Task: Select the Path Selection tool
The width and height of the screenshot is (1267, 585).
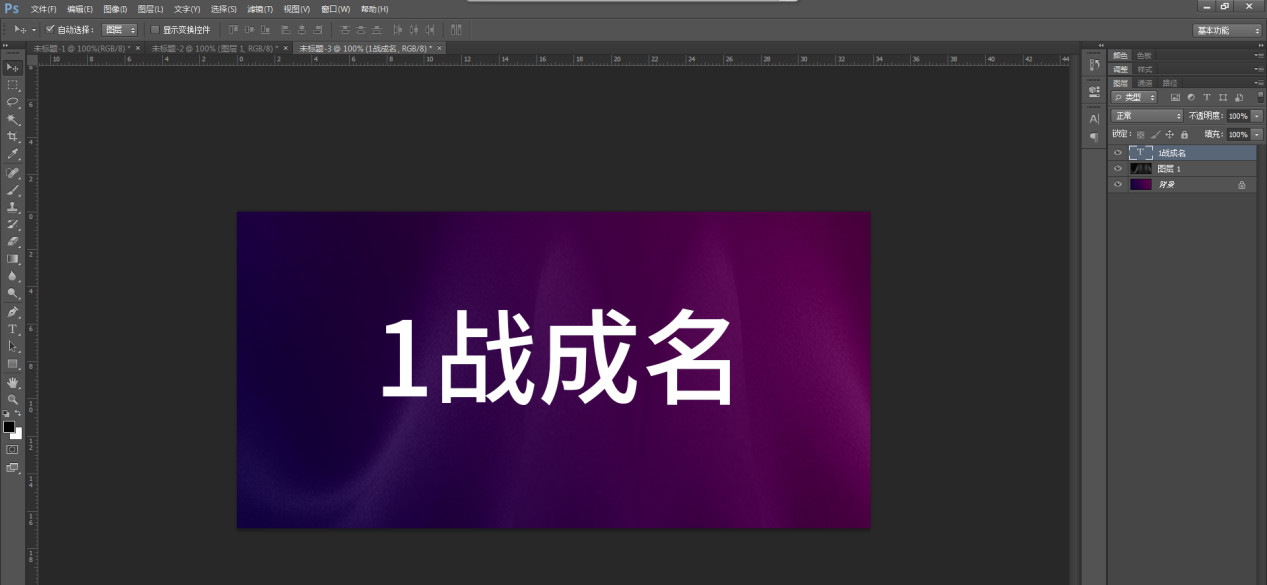Action: coord(13,346)
